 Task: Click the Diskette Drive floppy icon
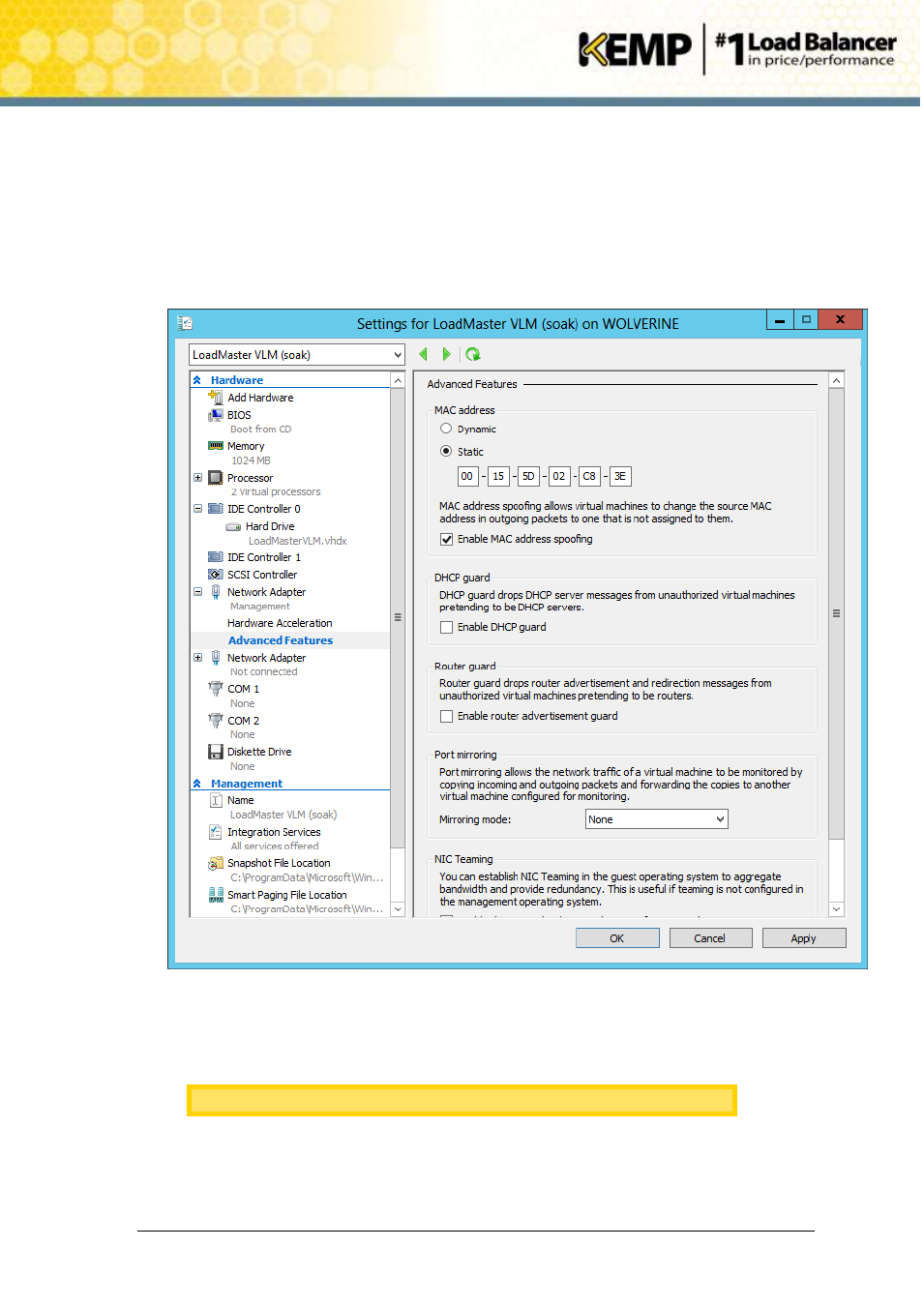[x=216, y=752]
